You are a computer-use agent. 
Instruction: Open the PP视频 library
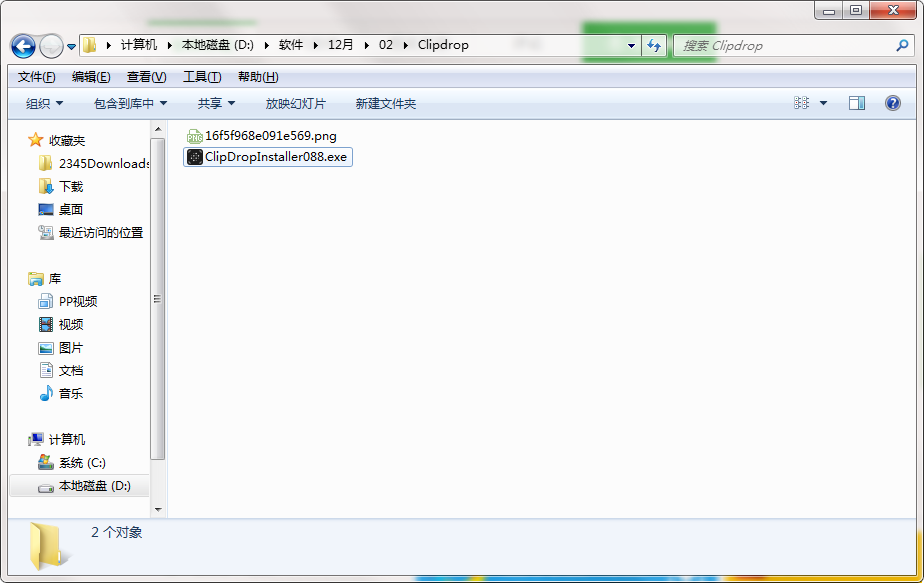tap(78, 301)
